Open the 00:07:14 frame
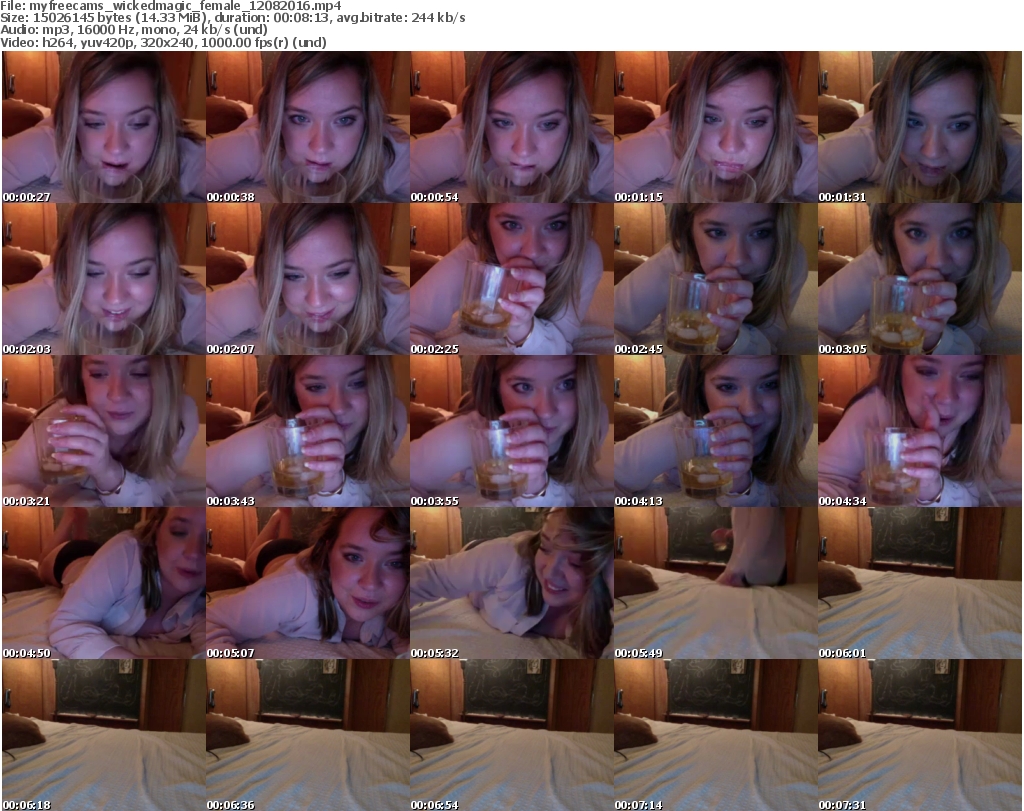This screenshot has height=811, width=1024. 716,735
